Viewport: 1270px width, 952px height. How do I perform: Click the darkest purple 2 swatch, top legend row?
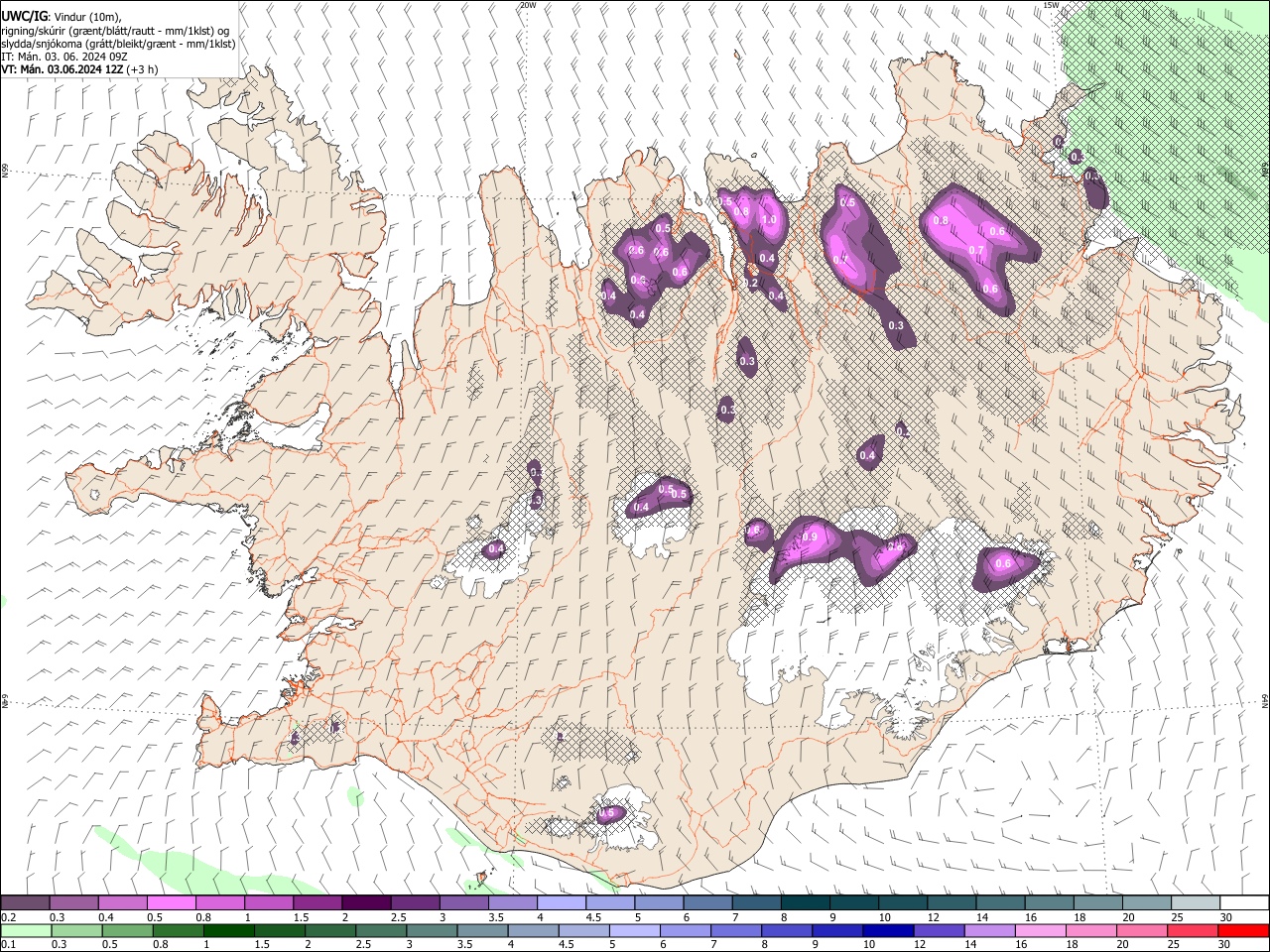pos(365,903)
